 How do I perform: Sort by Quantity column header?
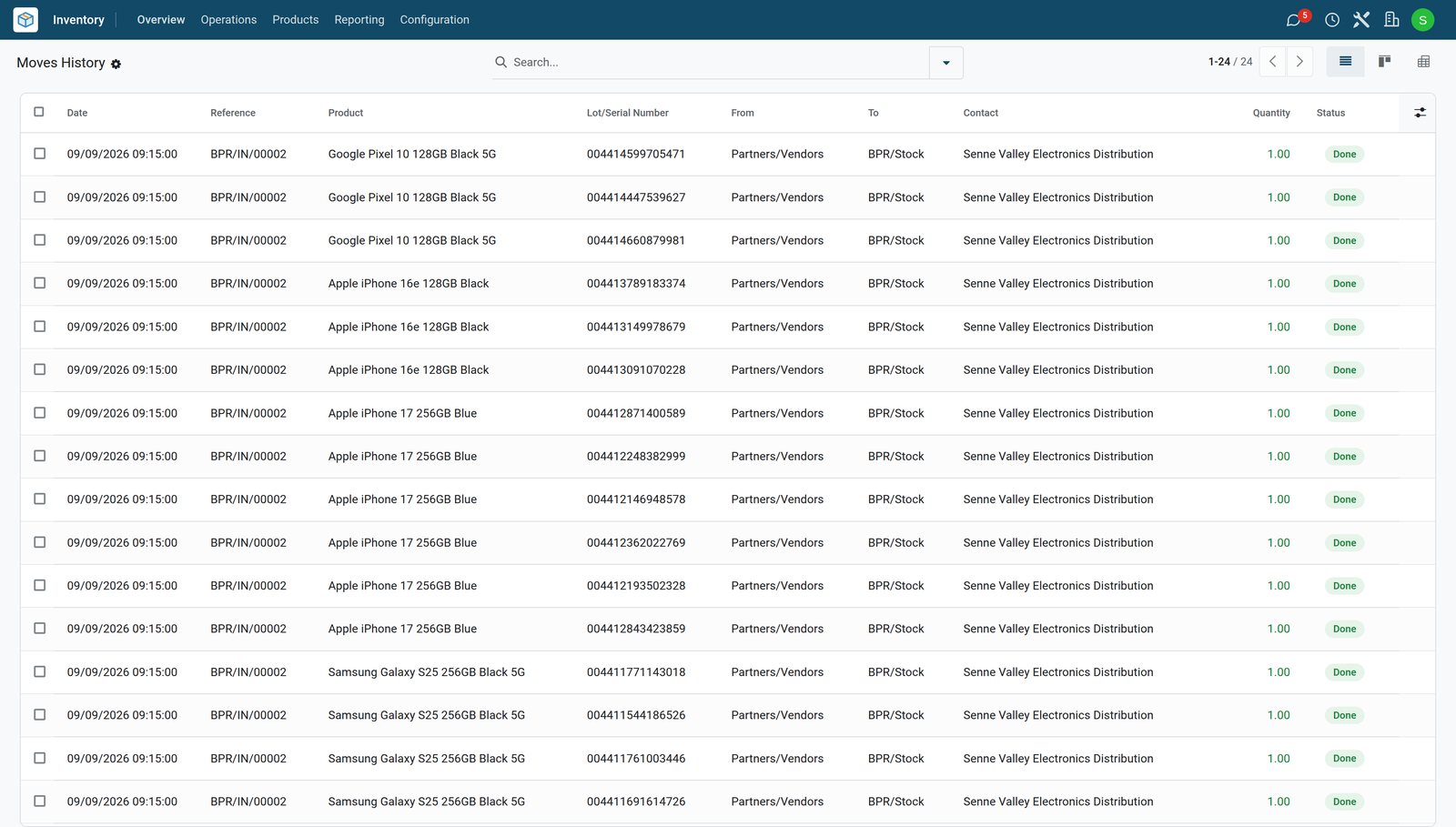[x=1271, y=113]
